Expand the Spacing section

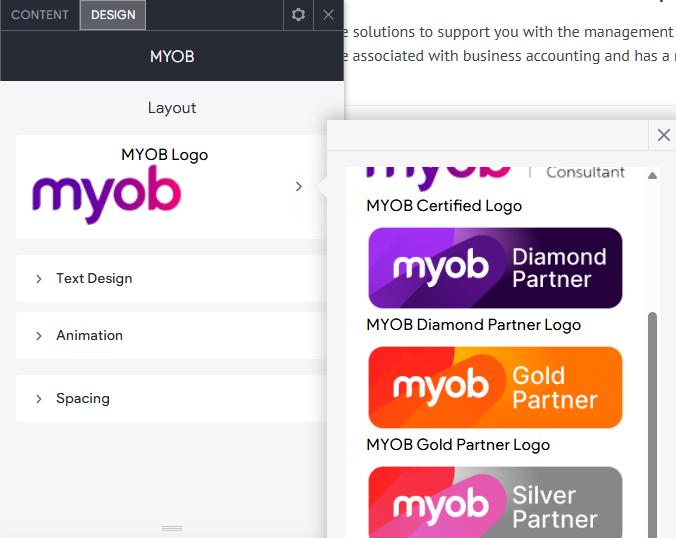pyautogui.click(x=171, y=398)
